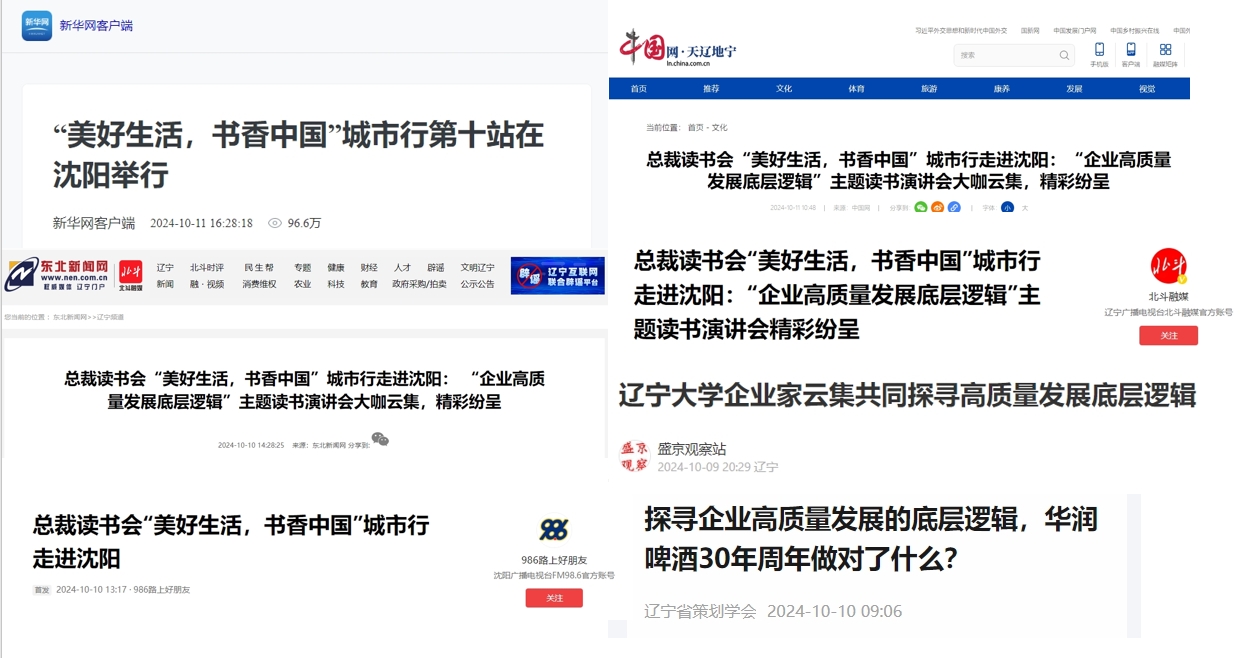Image resolution: width=1253 pixels, height=658 pixels.
Task: Set font size to 小 (small)
Action: (x=1007, y=208)
